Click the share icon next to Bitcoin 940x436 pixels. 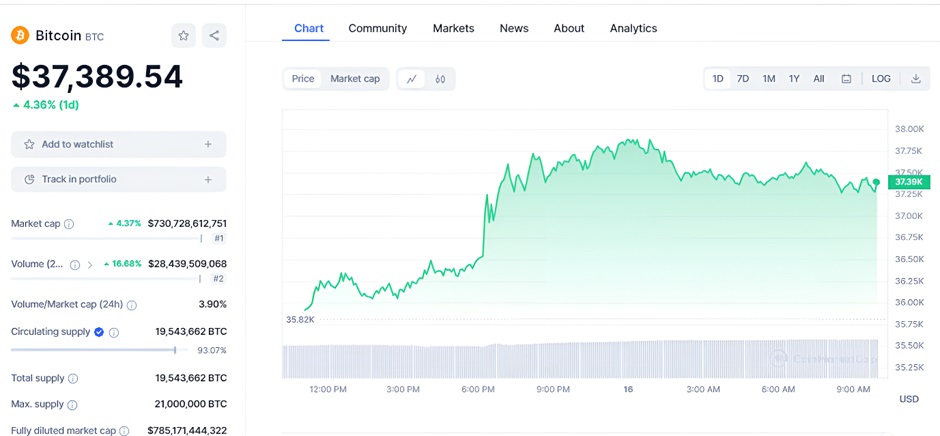click(x=214, y=36)
